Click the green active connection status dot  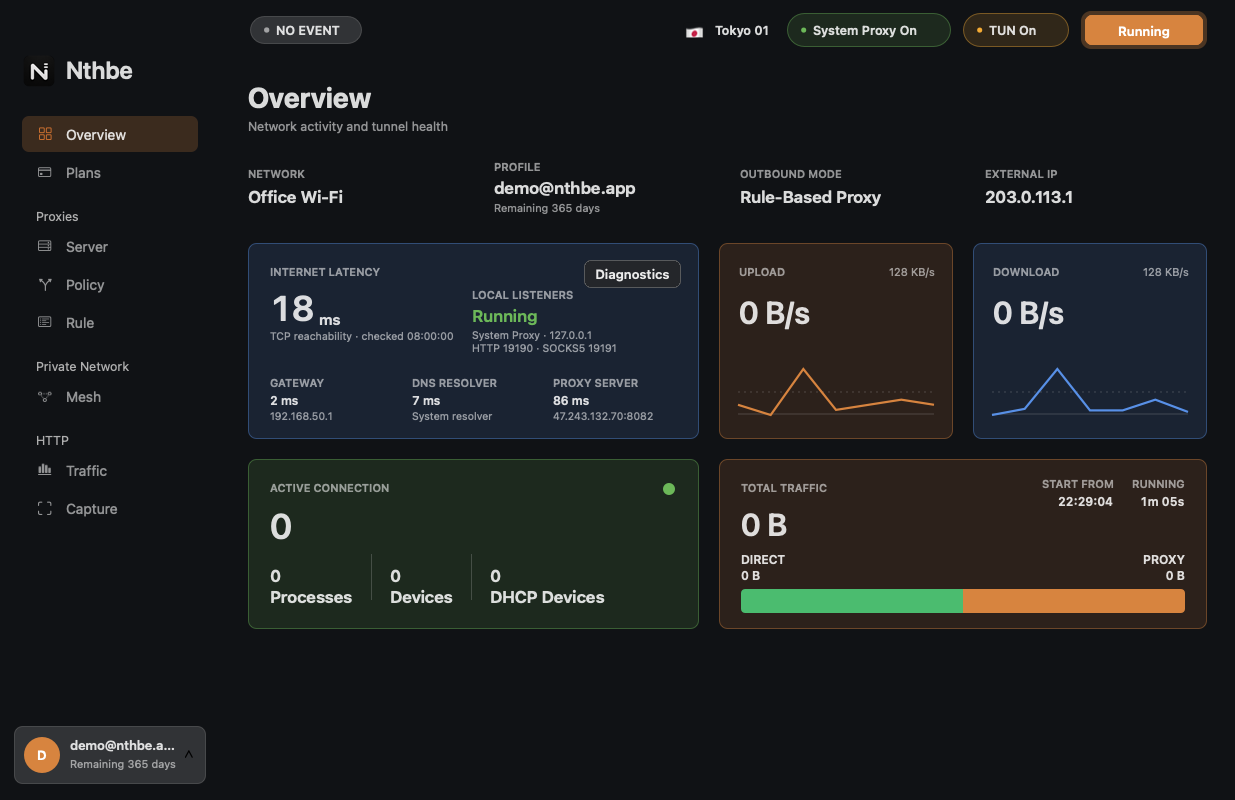click(x=669, y=489)
